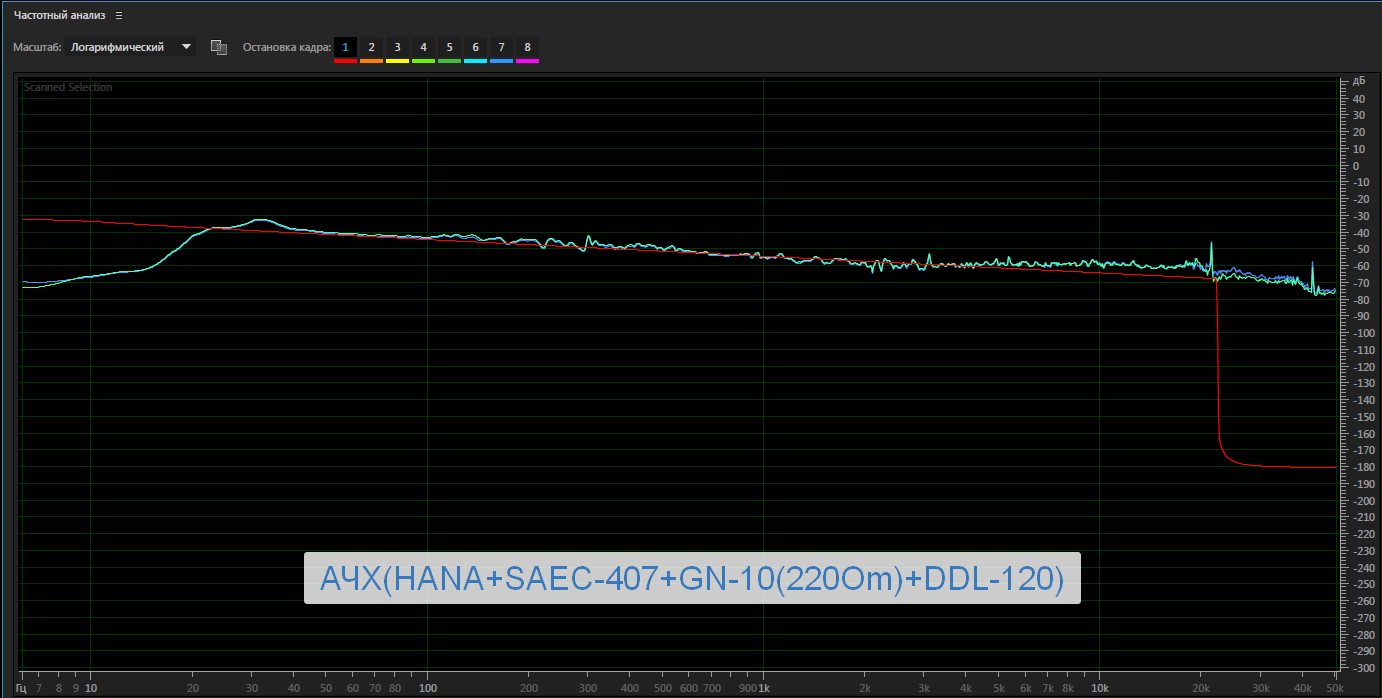The image size is (1382, 698).
Task: Click the дБ unit label on vertical axis
Action: click(1358, 80)
